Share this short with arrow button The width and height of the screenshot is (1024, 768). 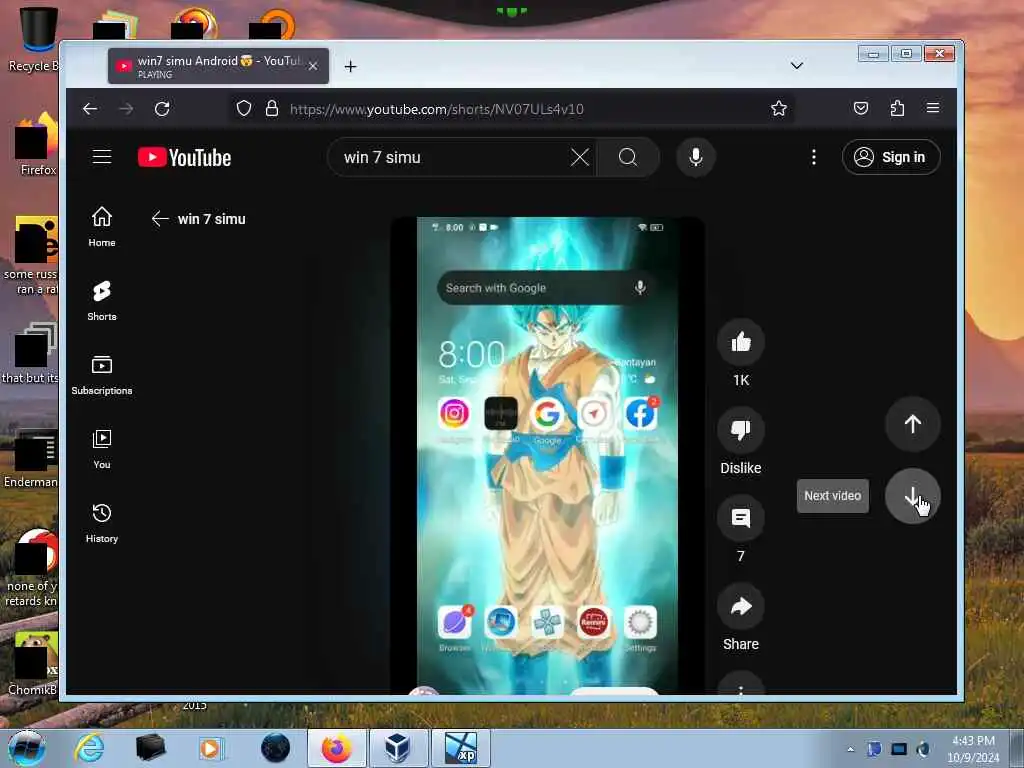741,606
